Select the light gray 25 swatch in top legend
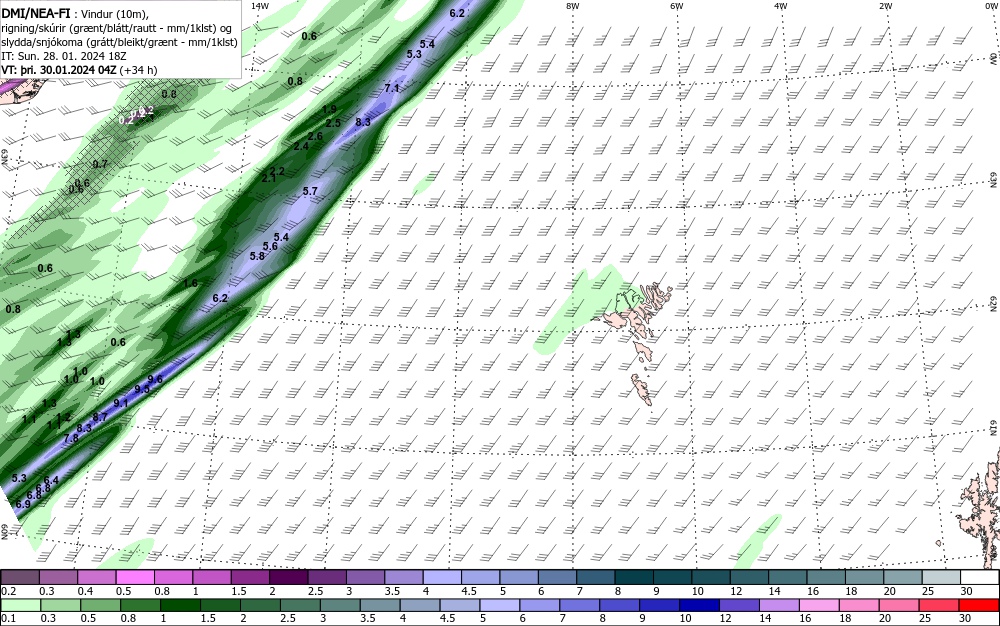 point(941,578)
